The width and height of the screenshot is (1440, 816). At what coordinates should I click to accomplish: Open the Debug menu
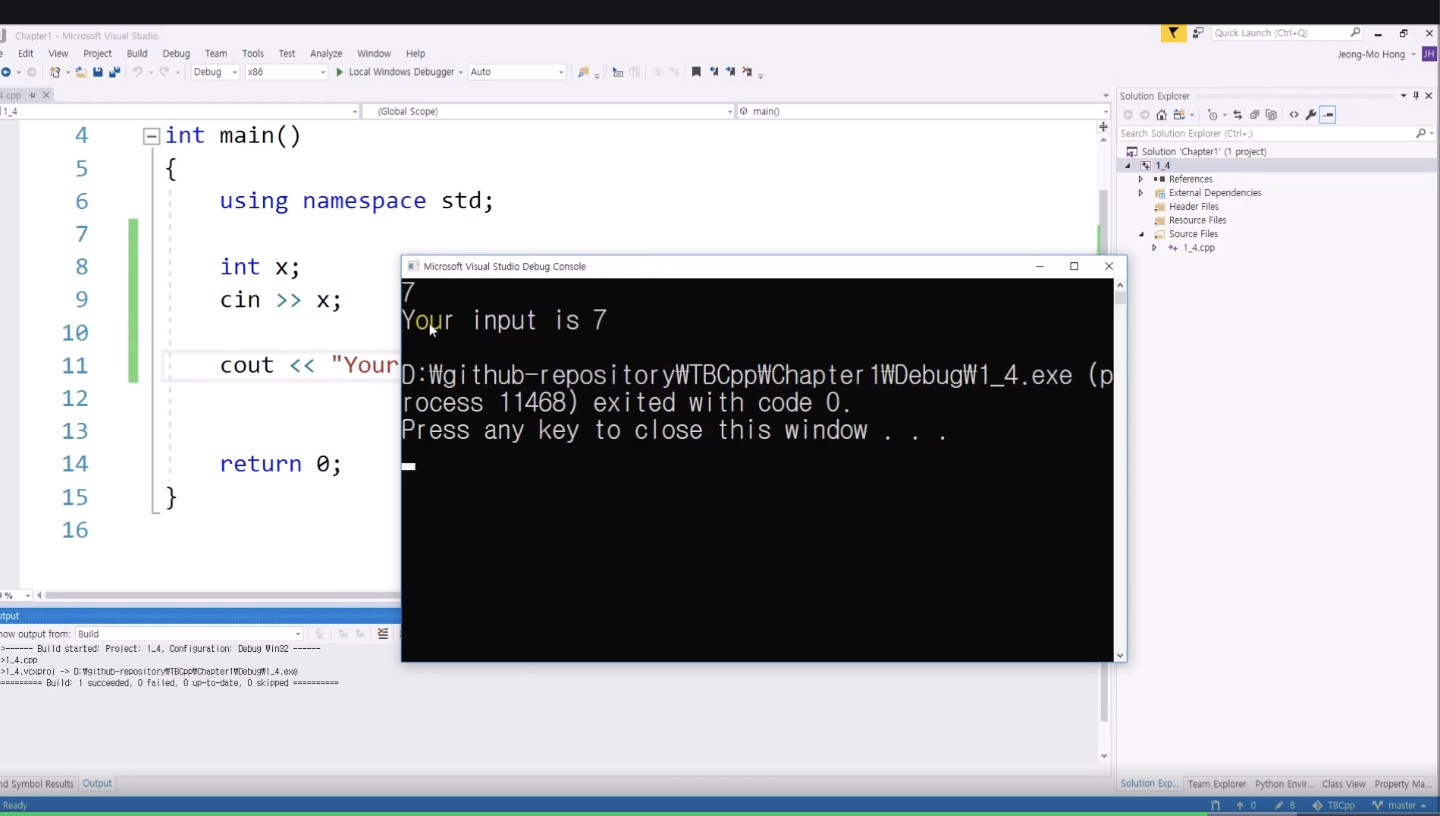pos(176,54)
